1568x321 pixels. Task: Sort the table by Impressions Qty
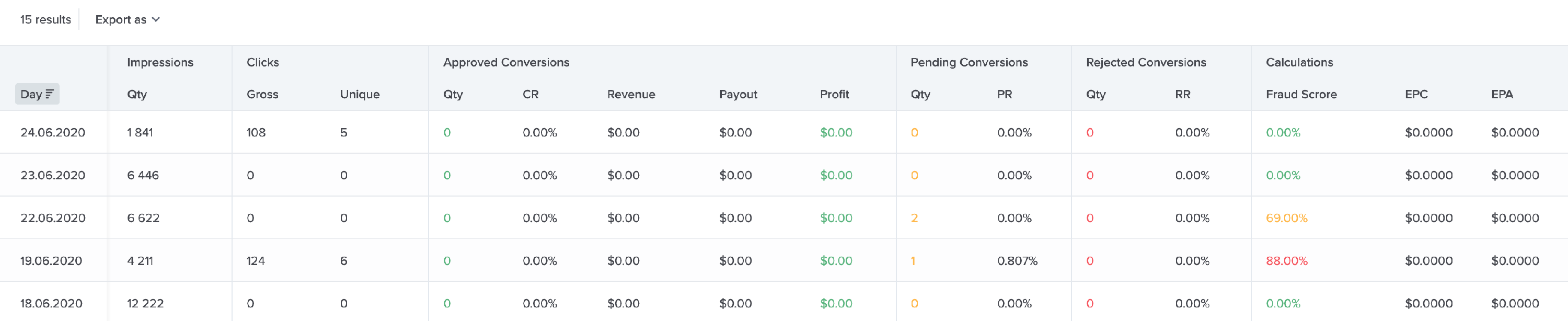pos(136,95)
